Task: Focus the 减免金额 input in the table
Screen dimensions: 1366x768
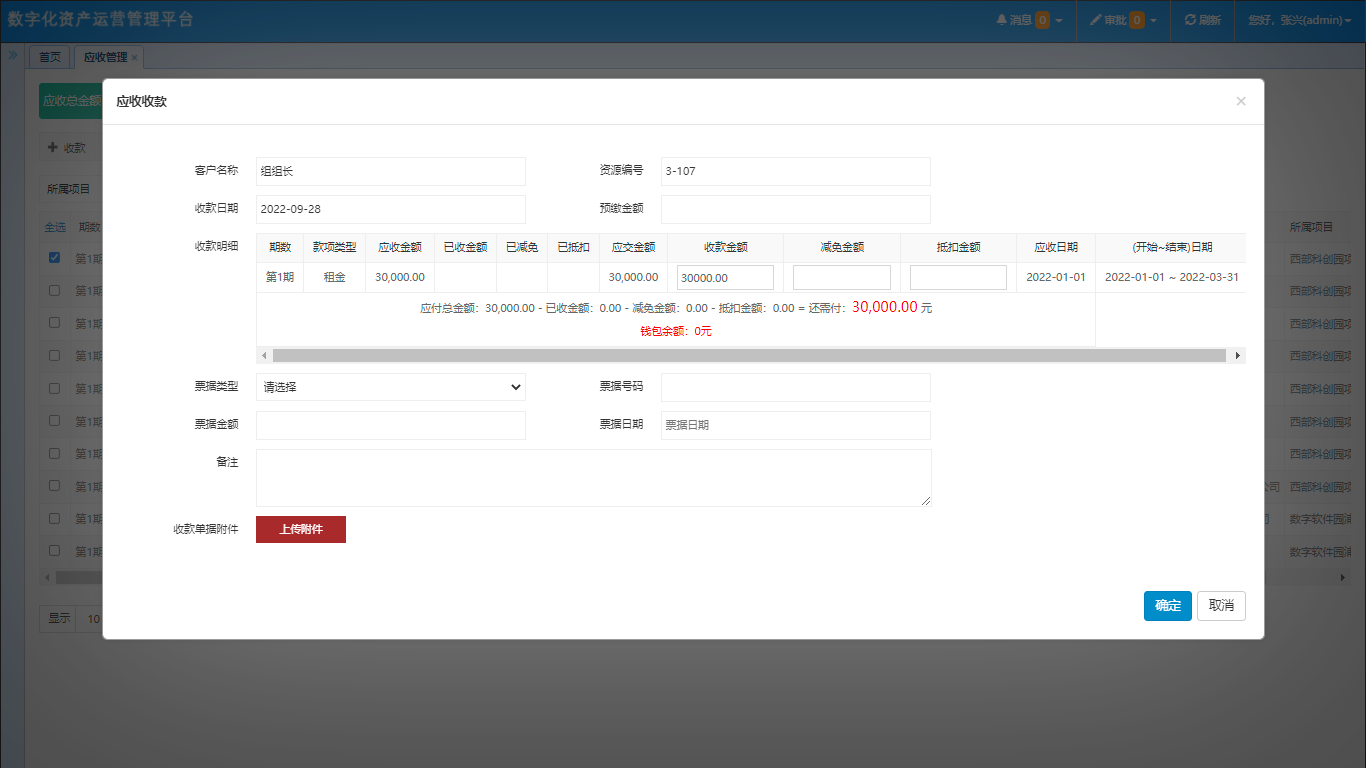Action: (x=842, y=277)
